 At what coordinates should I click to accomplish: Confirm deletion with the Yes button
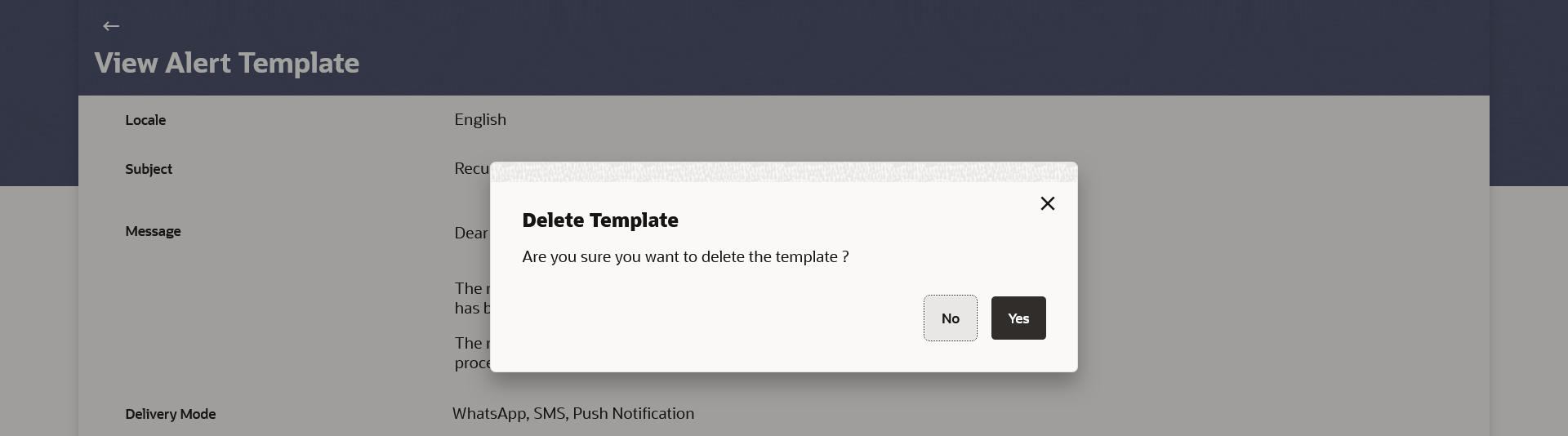(x=1018, y=318)
